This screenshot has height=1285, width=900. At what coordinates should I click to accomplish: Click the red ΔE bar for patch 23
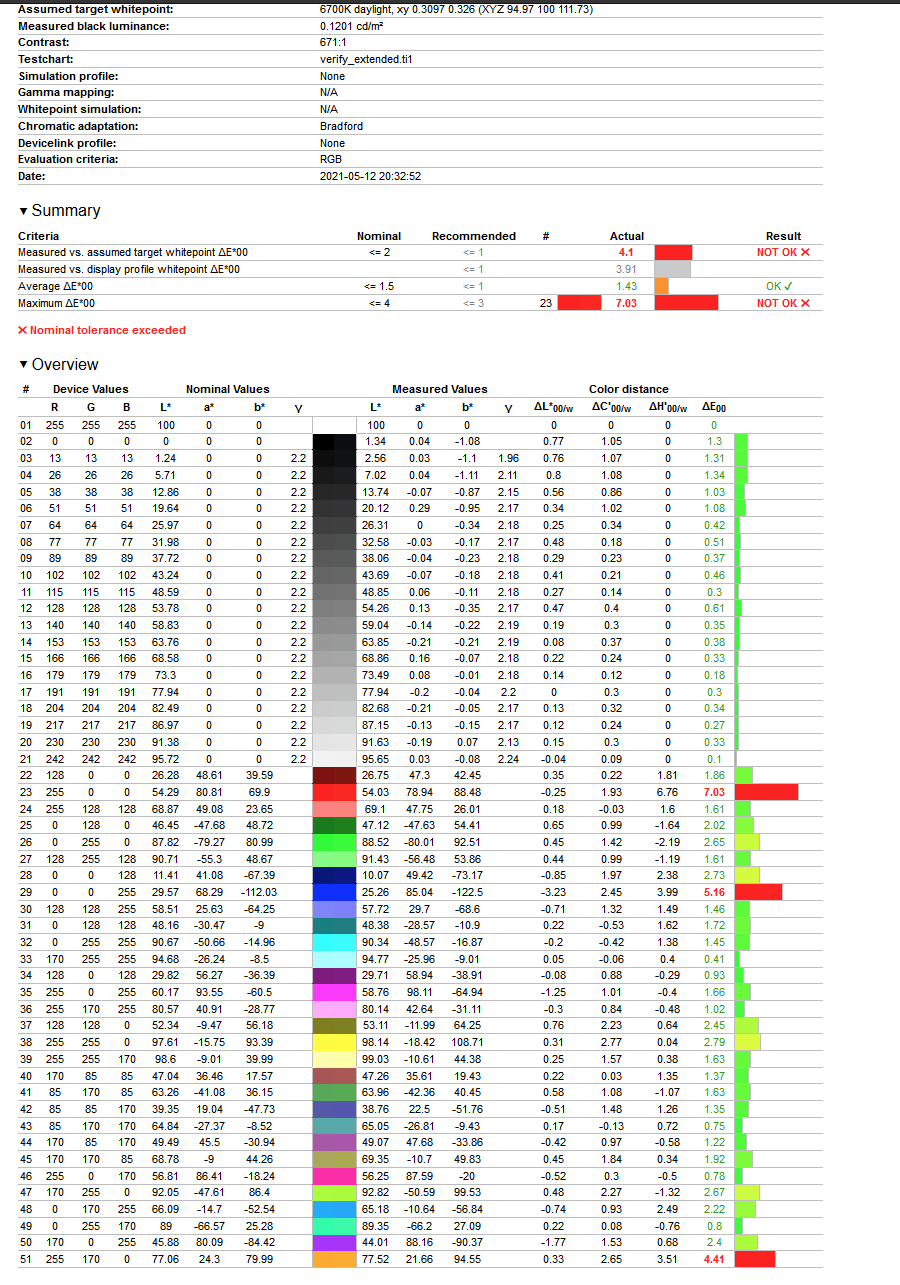(766, 792)
